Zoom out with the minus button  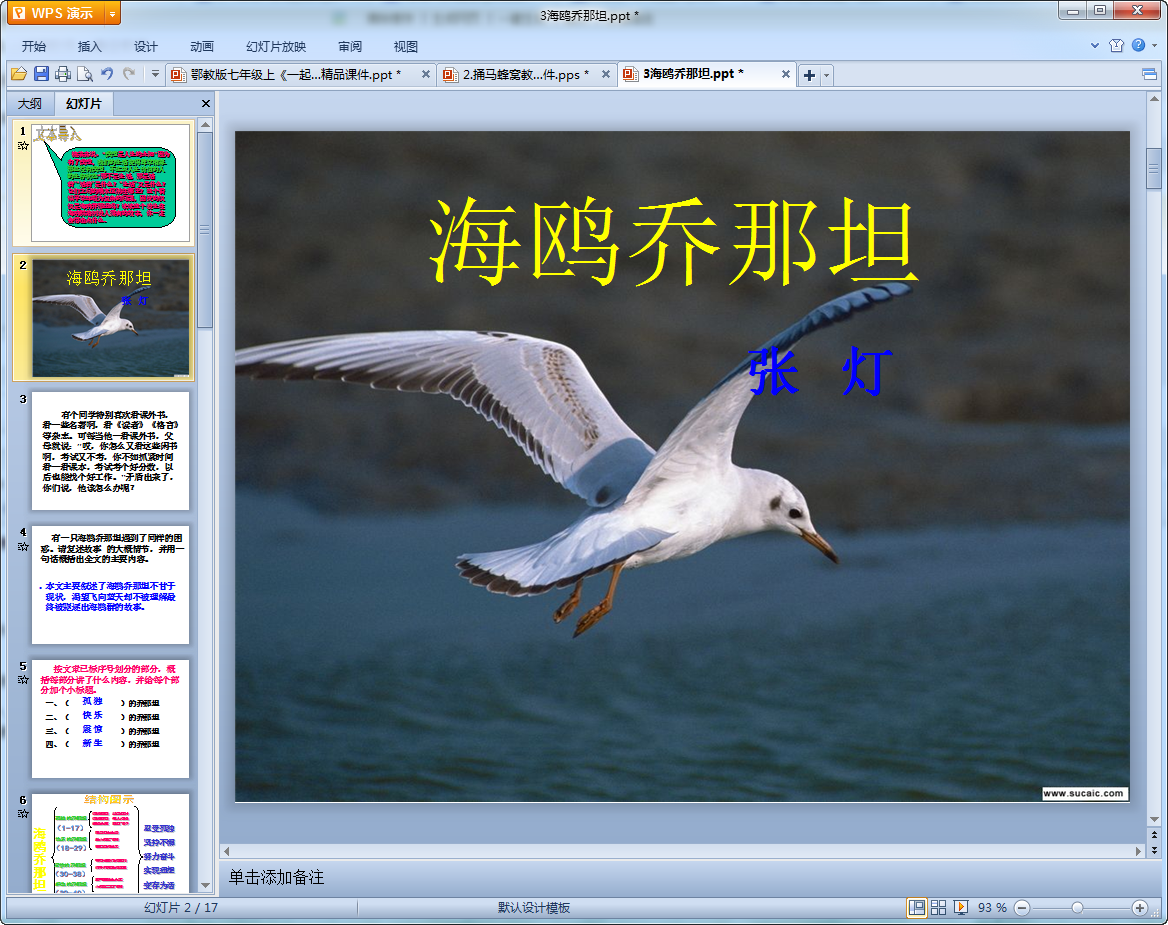click(x=1022, y=908)
